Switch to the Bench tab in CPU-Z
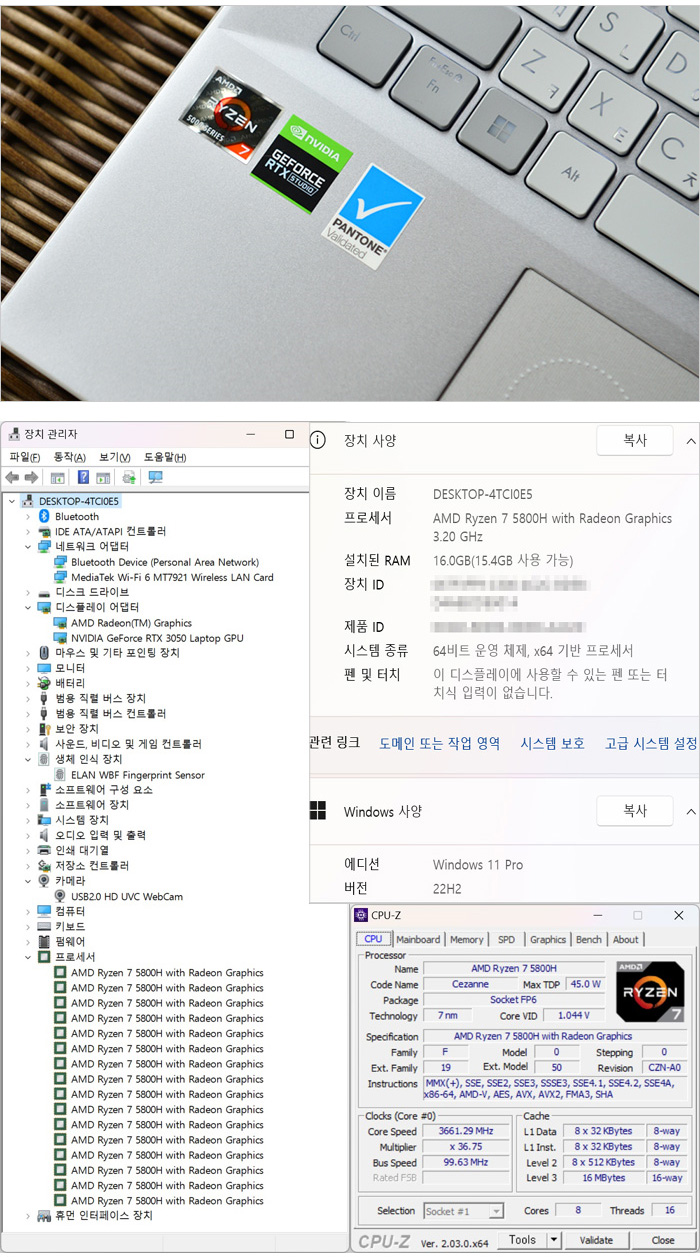The width and height of the screenshot is (700, 1257). (589, 939)
